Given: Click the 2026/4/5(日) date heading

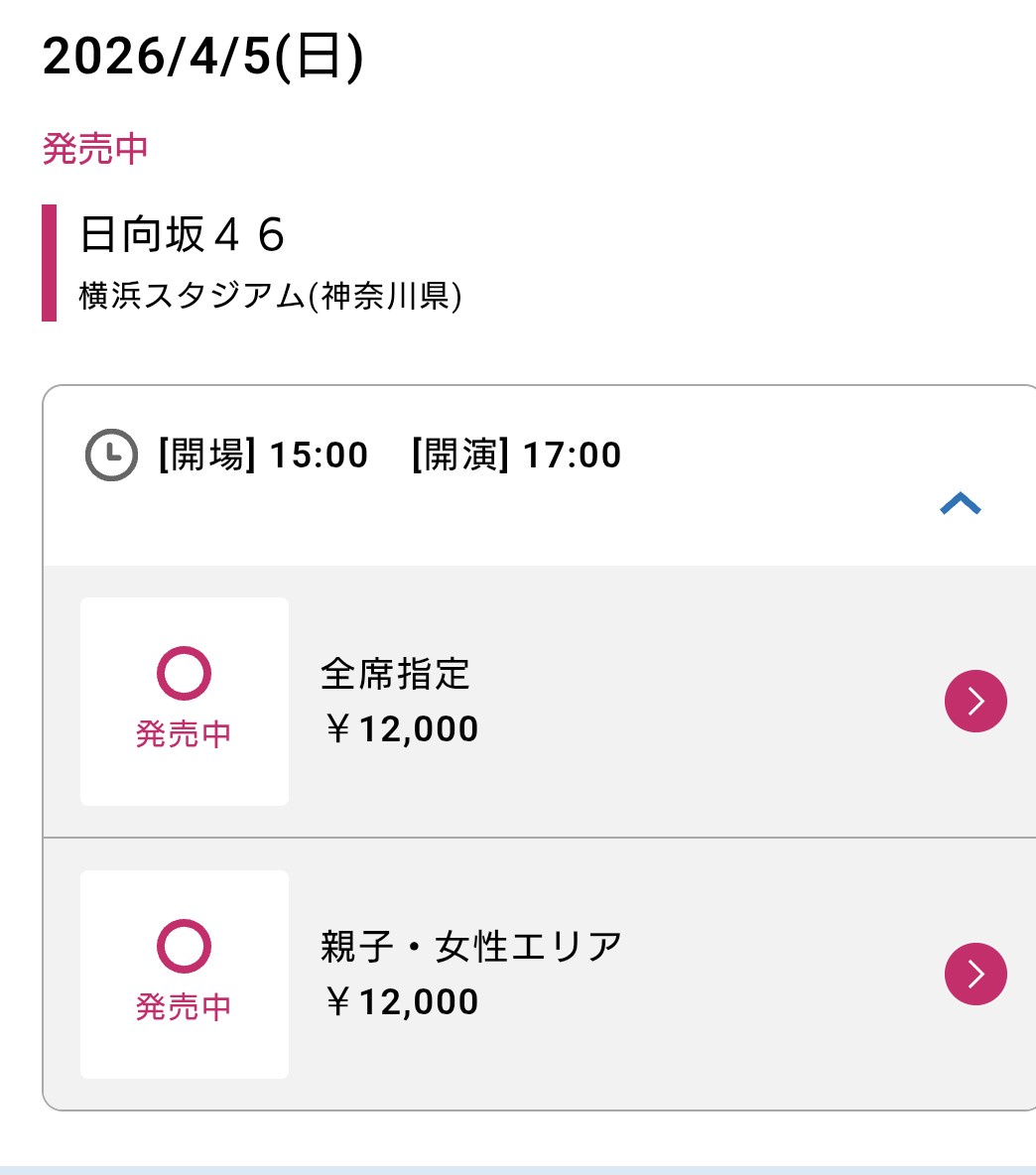Looking at the screenshot, I should point(203,57).
